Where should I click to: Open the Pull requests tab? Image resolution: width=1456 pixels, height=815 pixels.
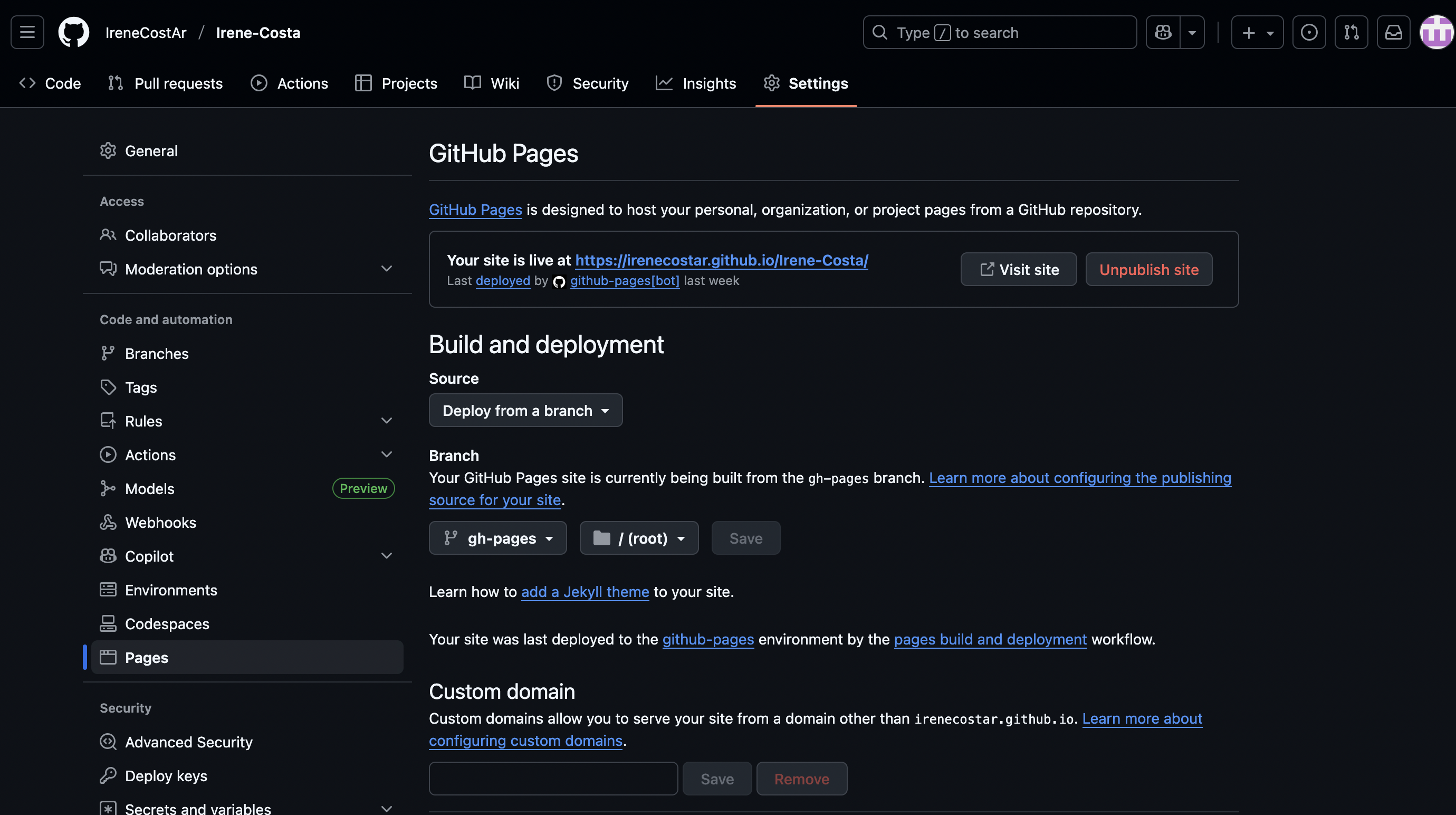point(165,83)
